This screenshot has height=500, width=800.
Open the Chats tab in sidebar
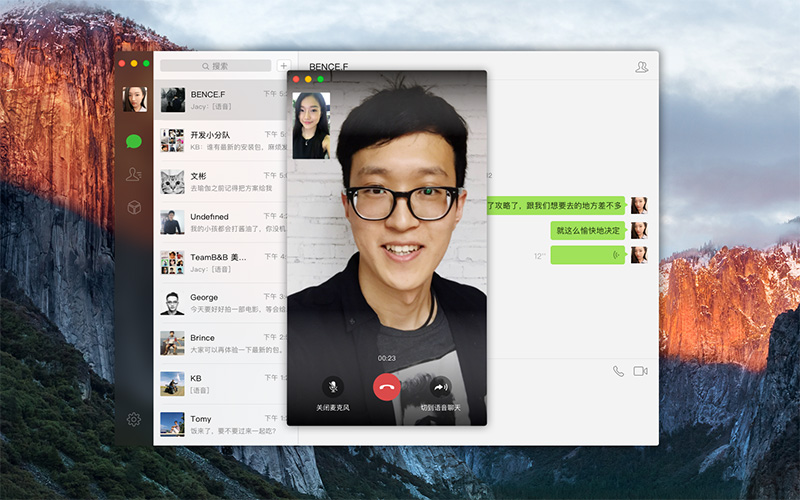[133, 142]
